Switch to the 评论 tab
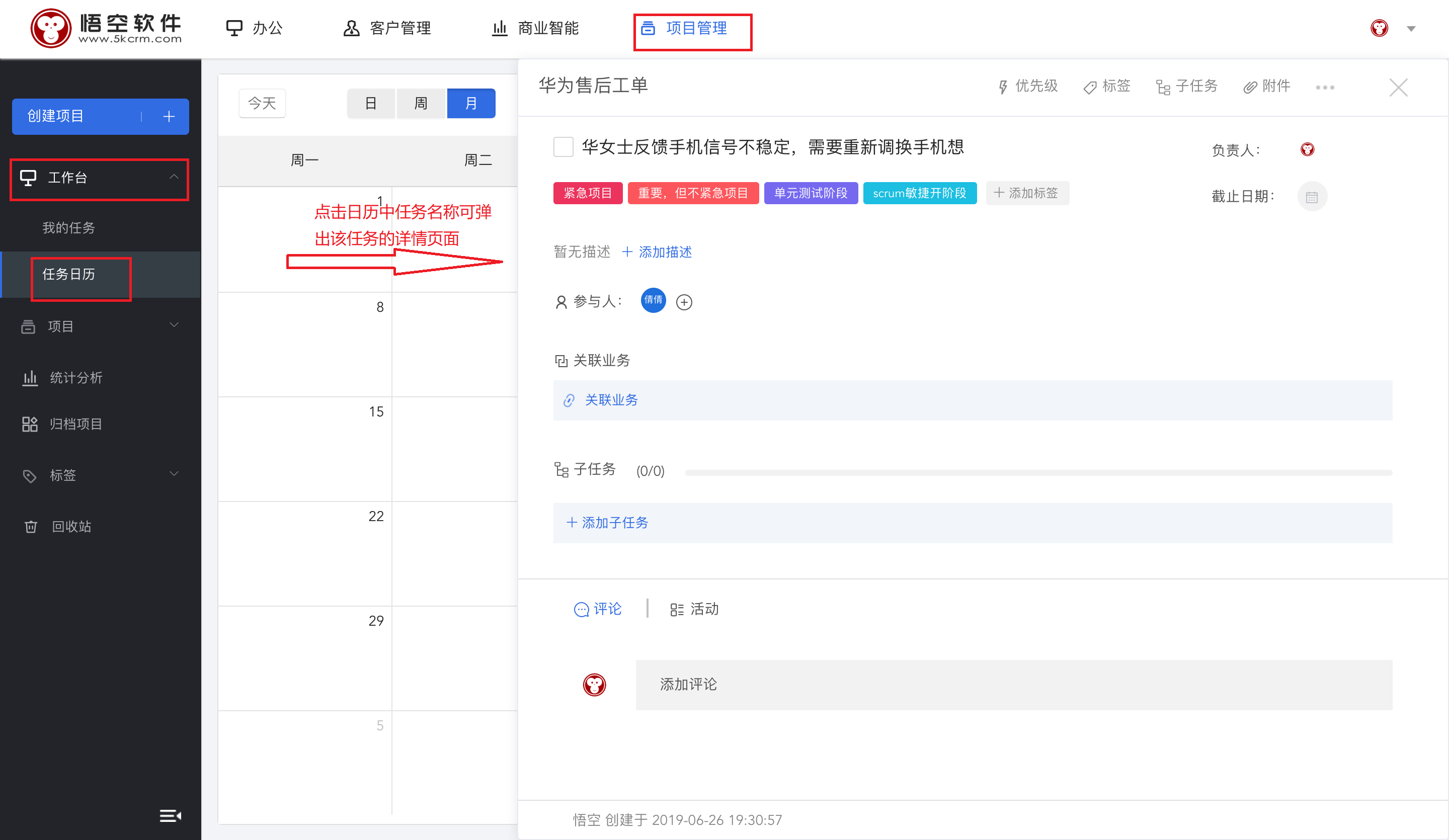Screen dimensions: 1449x840 (598, 609)
